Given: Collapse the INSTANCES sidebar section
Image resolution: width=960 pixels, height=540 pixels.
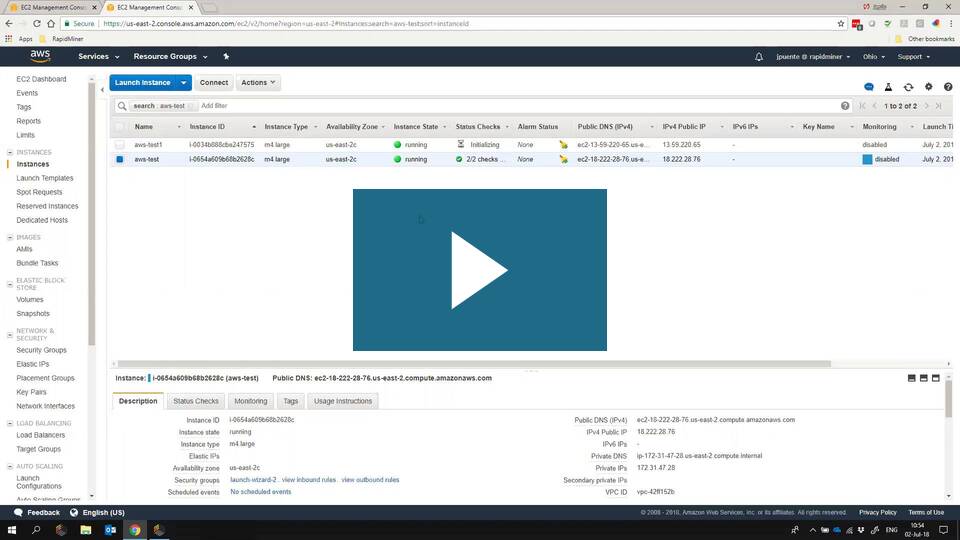Looking at the screenshot, I should pyautogui.click(x=10, y=152).
